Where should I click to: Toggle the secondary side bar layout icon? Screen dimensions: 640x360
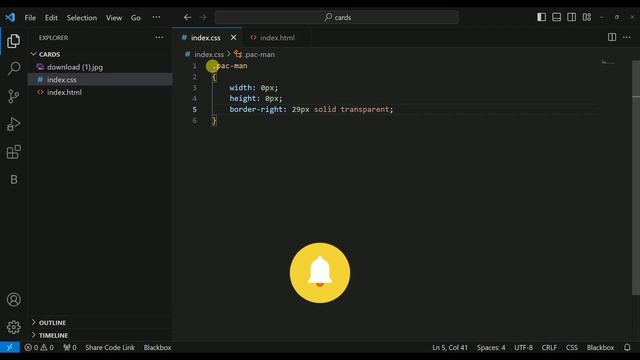click(571, 17)
